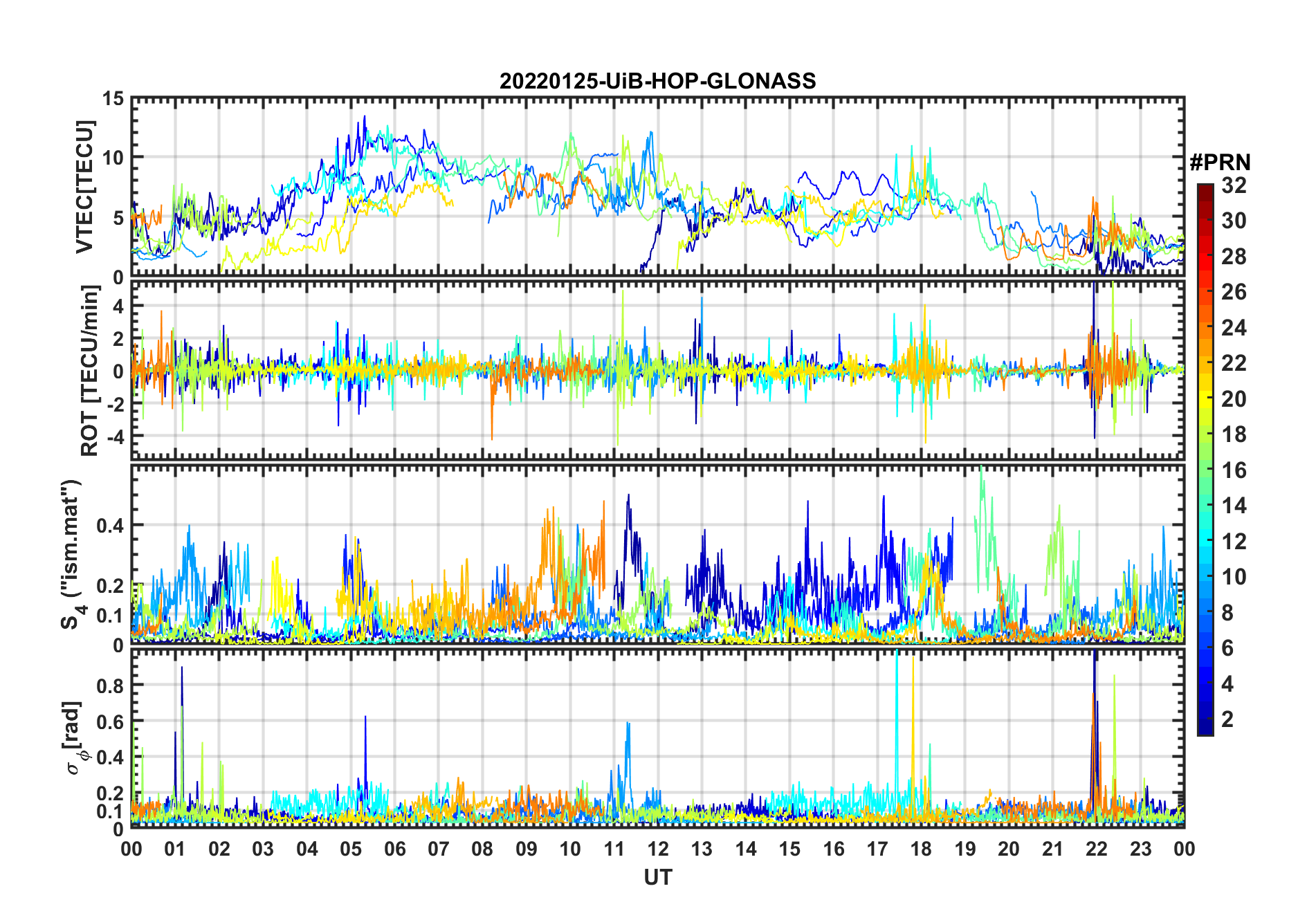Click the 0.6 tick on sigma-phi axis
Viewport: 1316px width, 920px height.
click(110, 721)
